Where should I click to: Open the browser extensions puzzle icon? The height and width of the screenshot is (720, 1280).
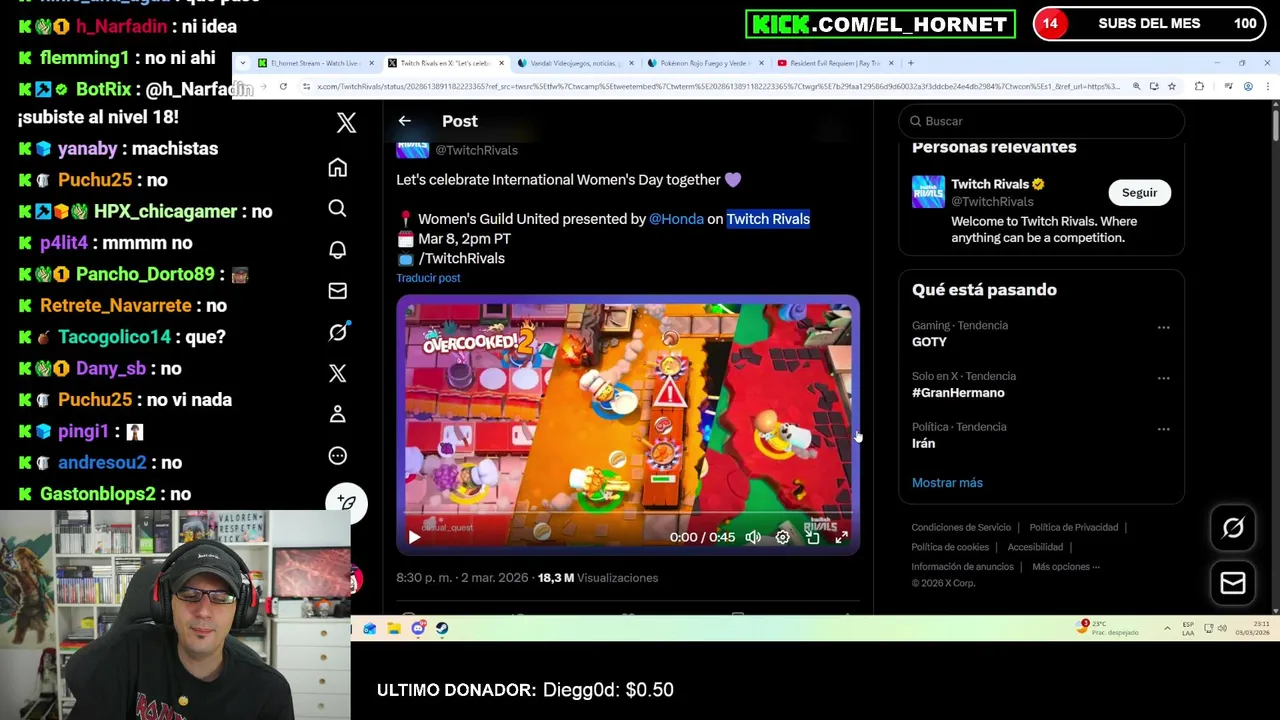[1199, 87]
